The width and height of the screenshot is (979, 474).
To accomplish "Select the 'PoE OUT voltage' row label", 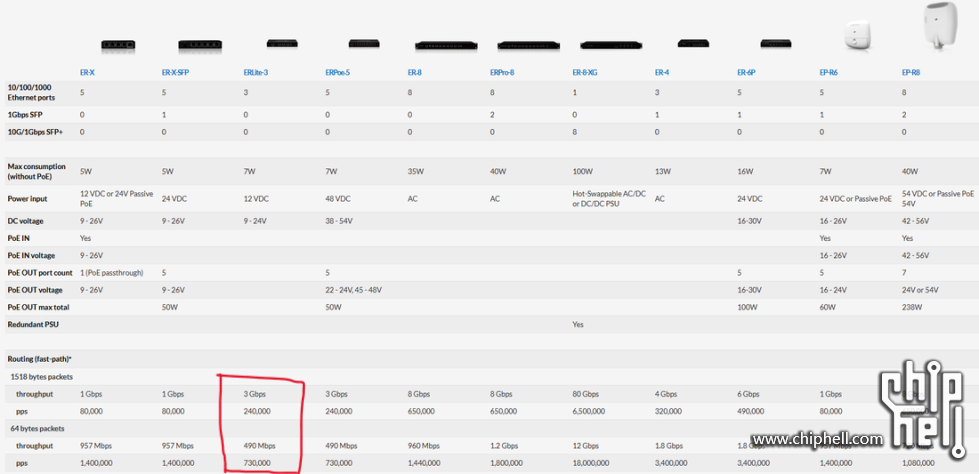I will [x=34, y=290].
